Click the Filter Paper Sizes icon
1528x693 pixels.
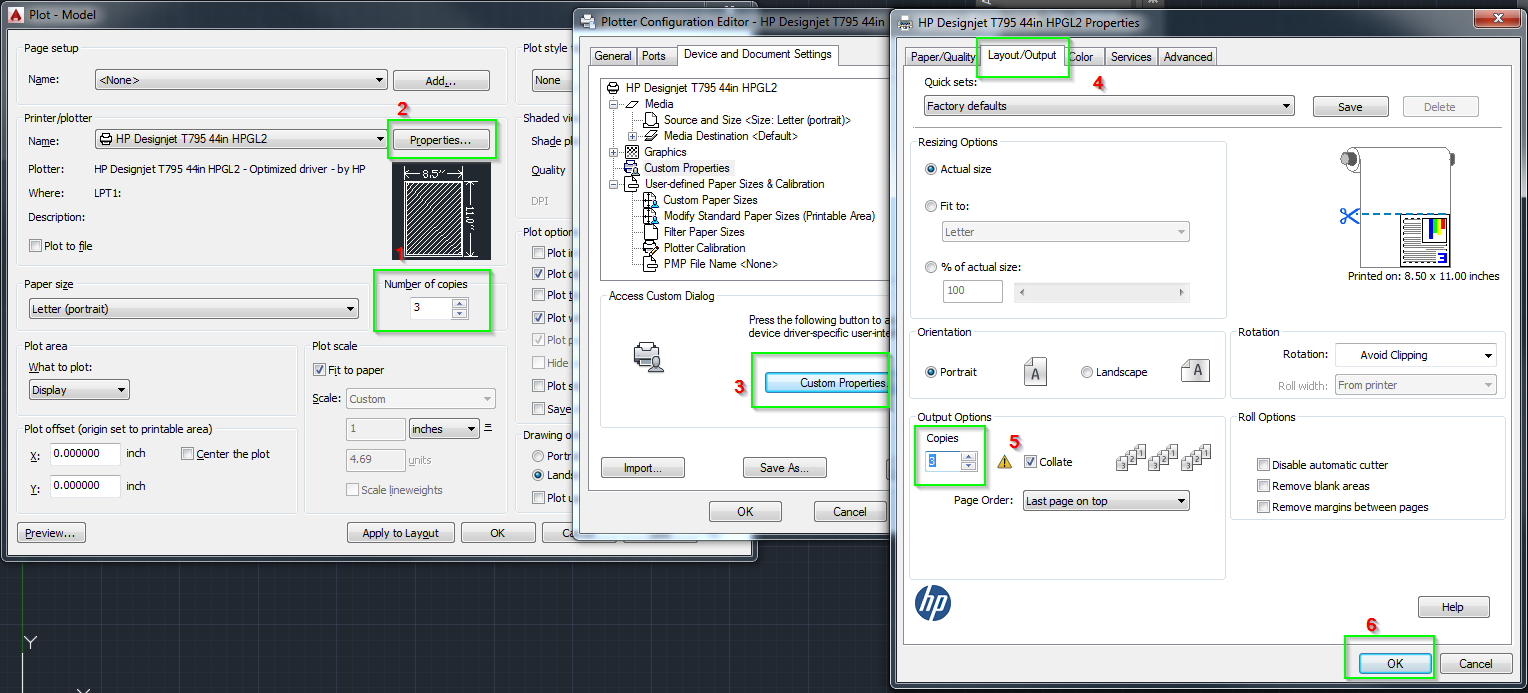pyautogui.click(x=652, y=232)
